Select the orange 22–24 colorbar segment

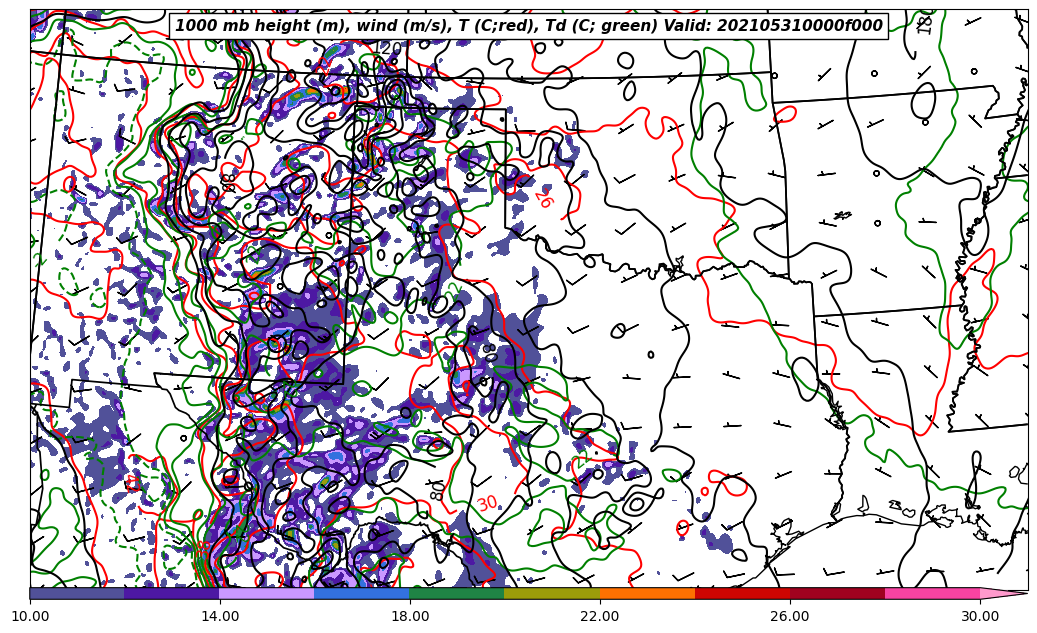(647, 593)
